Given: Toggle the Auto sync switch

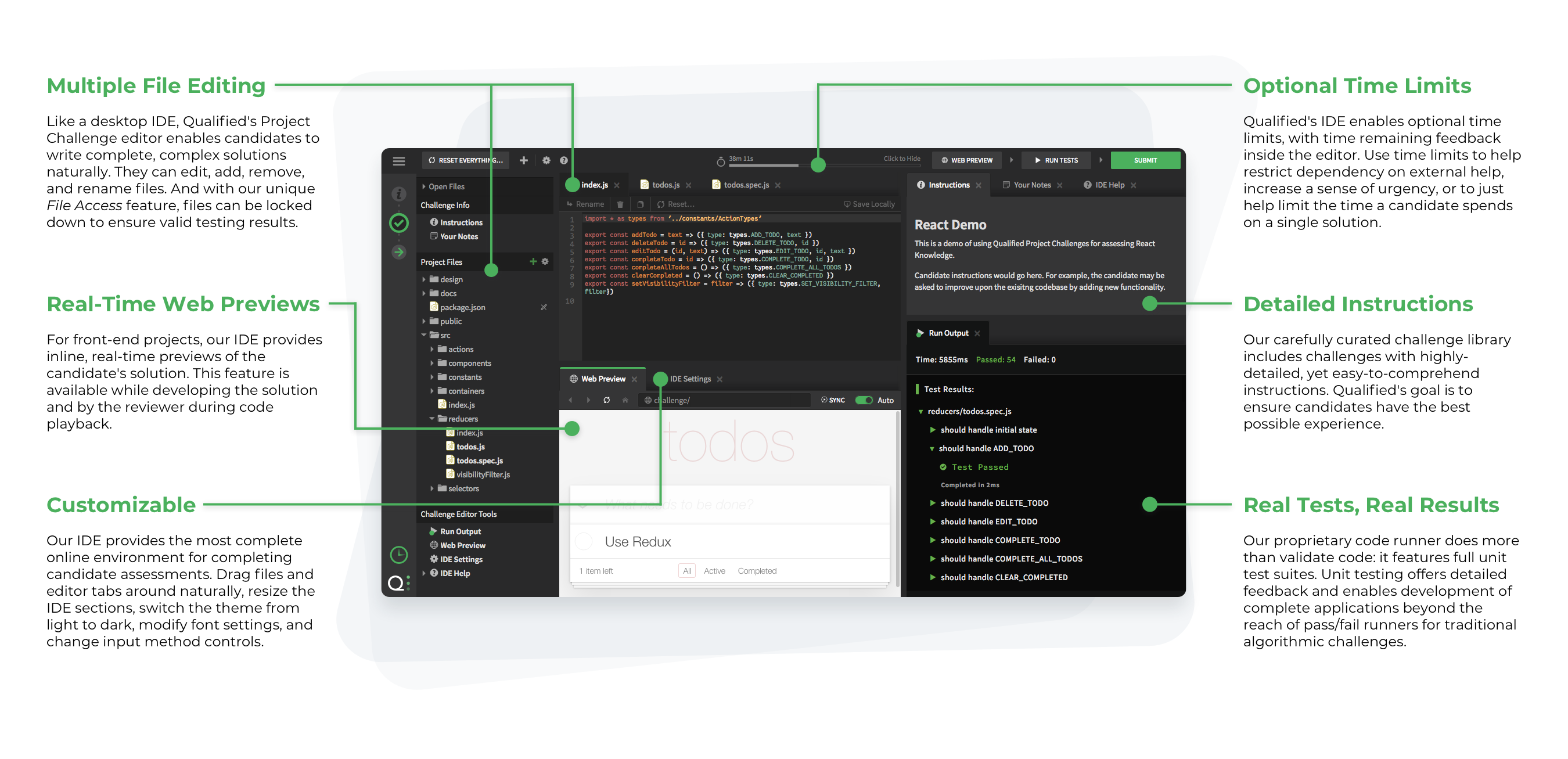Looking at the screenshot, I should pyautogui.click(x=864, y=401).
